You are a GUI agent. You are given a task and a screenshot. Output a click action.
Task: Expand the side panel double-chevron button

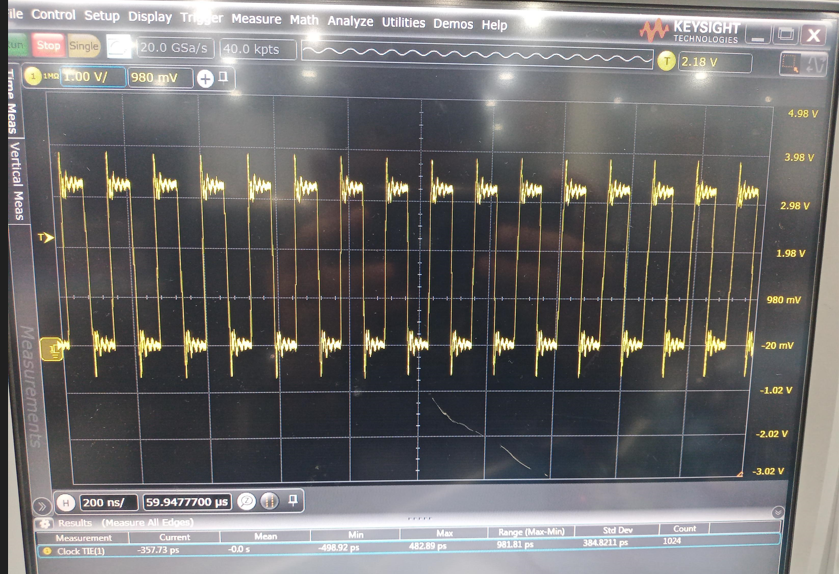click(42, 506)
